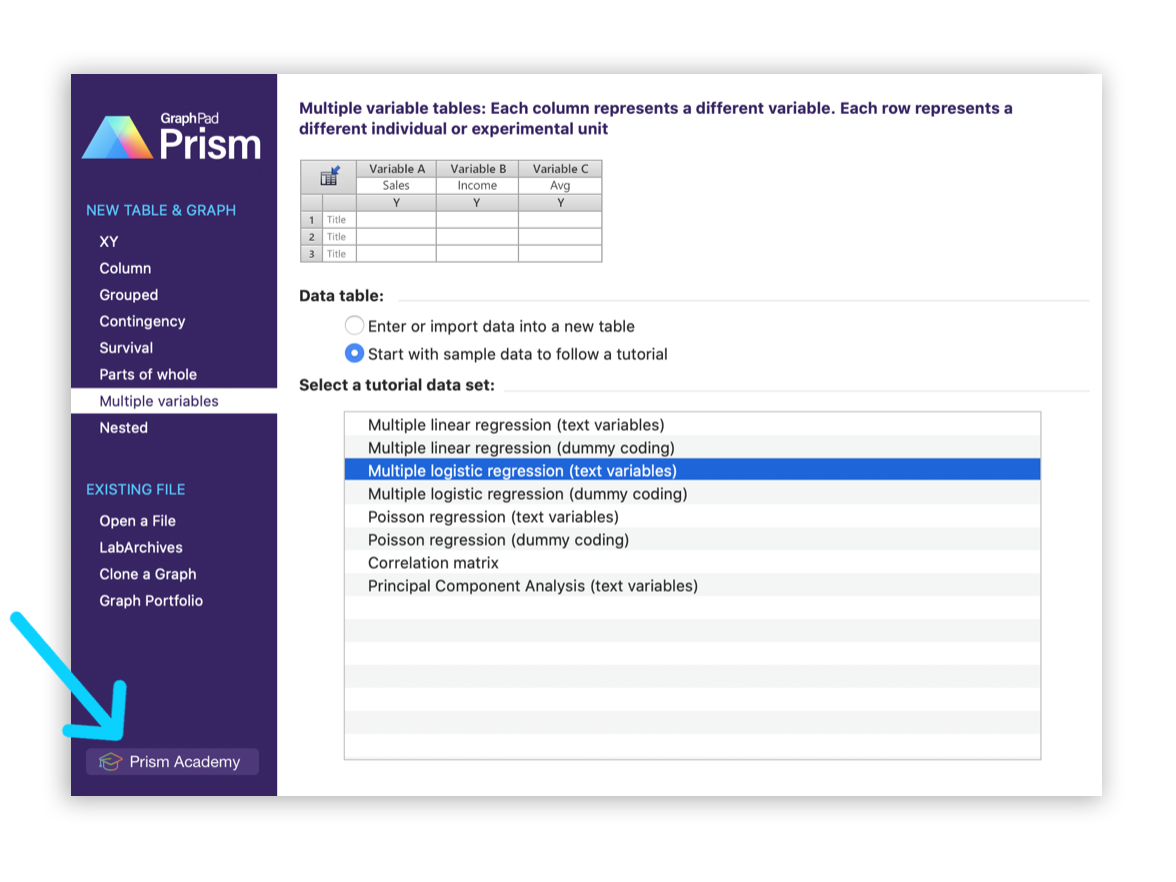Open a File from the sidebar
The width and height of the screenshot is (1176, 882).
coord(137,520)
